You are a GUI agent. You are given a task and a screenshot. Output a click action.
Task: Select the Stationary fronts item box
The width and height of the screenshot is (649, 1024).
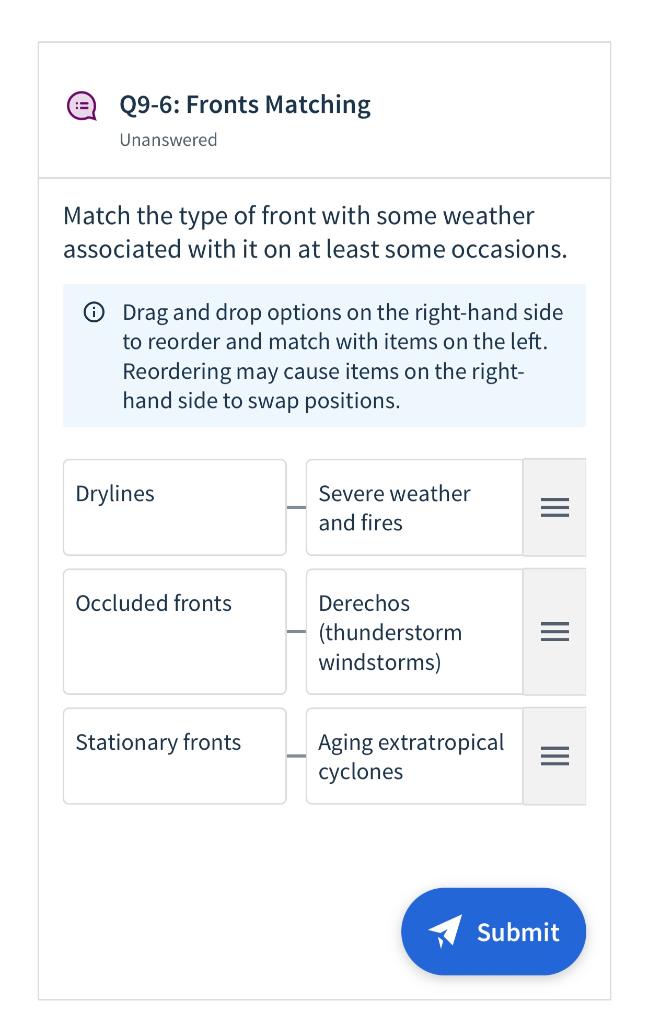[174, 756]
